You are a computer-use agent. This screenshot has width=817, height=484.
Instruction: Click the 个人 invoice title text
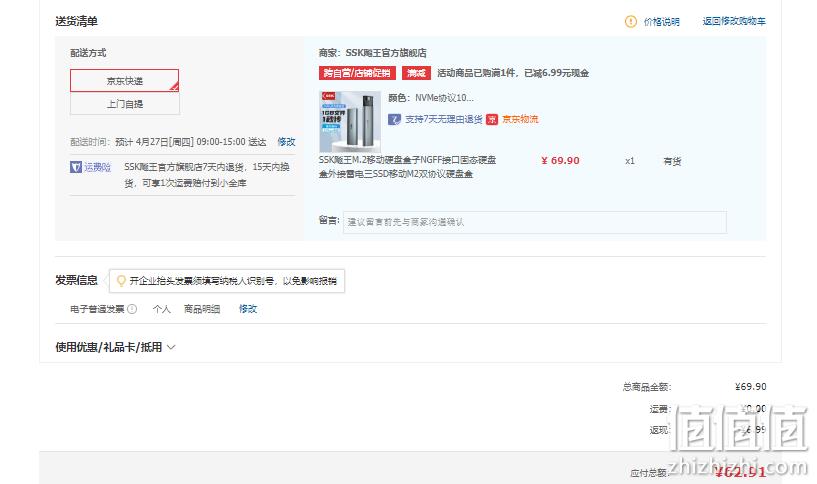pos(162,309)
